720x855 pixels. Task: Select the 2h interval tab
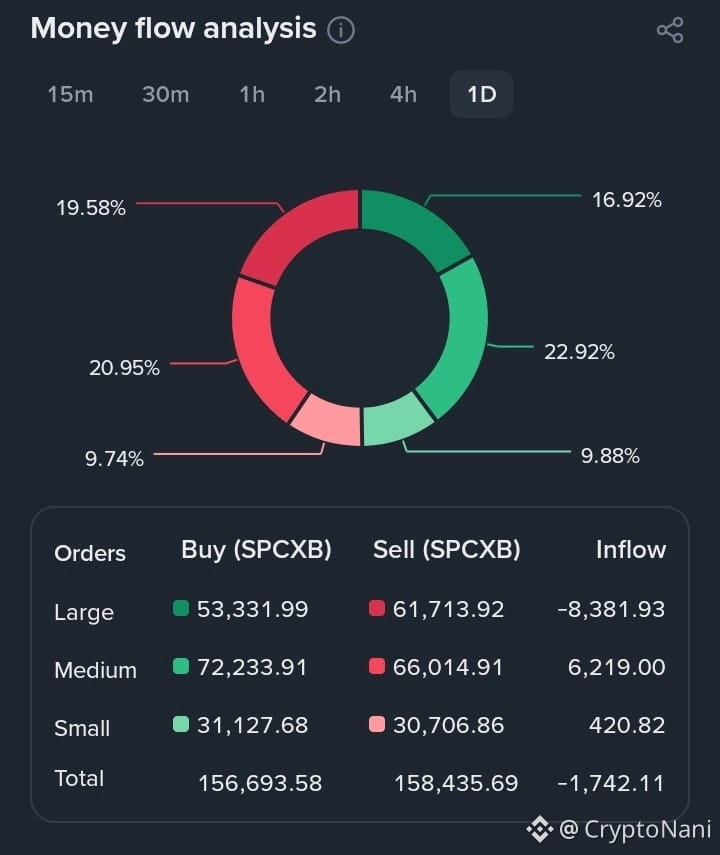coord(327,94)
